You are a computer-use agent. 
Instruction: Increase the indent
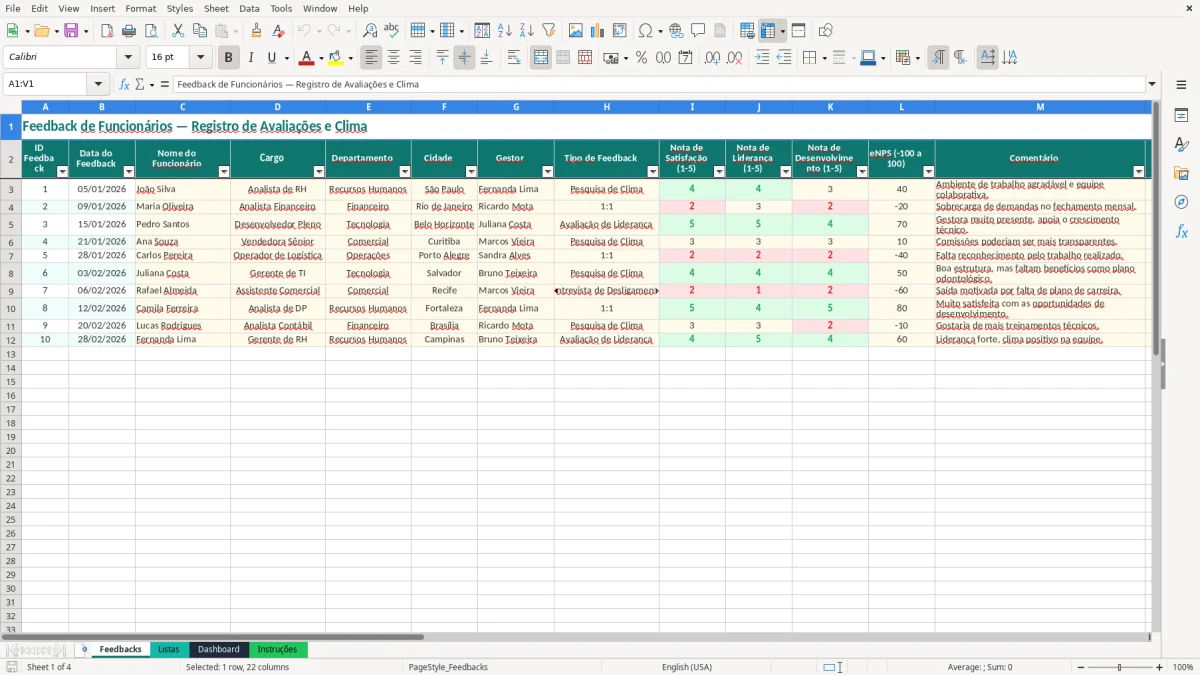coord(762,58)
